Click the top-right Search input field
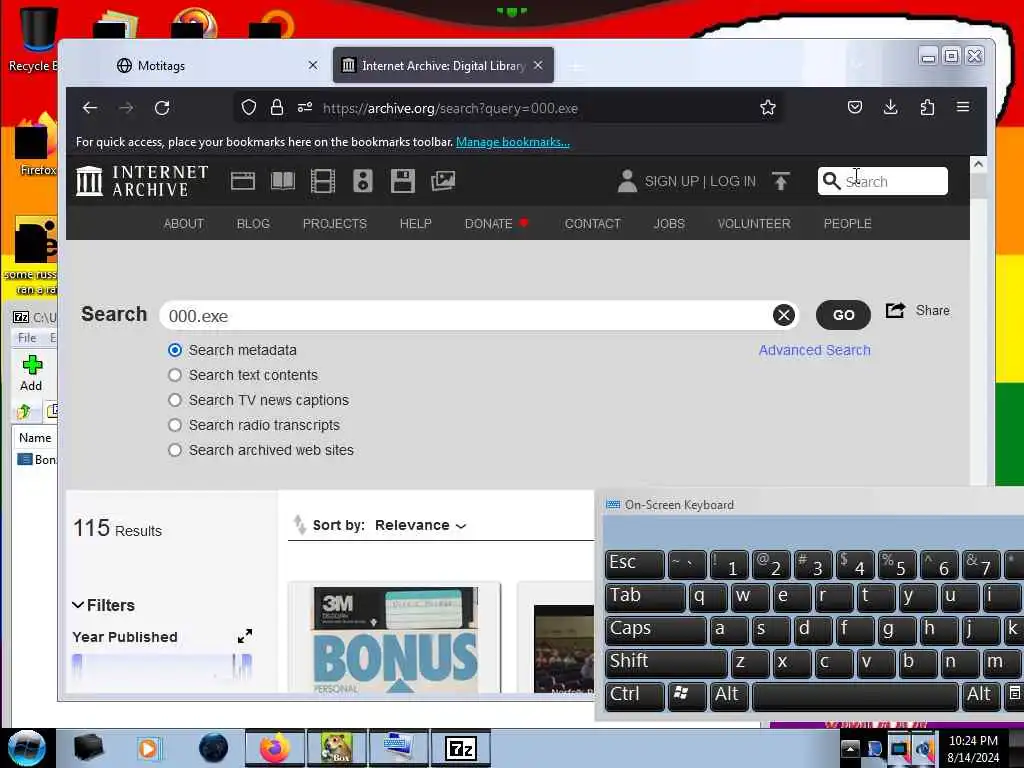Image resolution: width=1024 pixels, height=768 pixels. click(882, 181)
